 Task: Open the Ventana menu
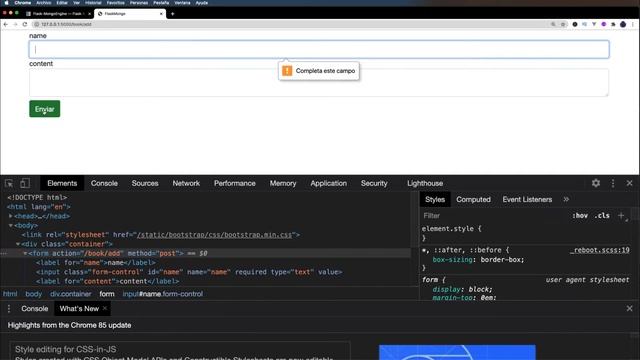click(x=182, y=3)
